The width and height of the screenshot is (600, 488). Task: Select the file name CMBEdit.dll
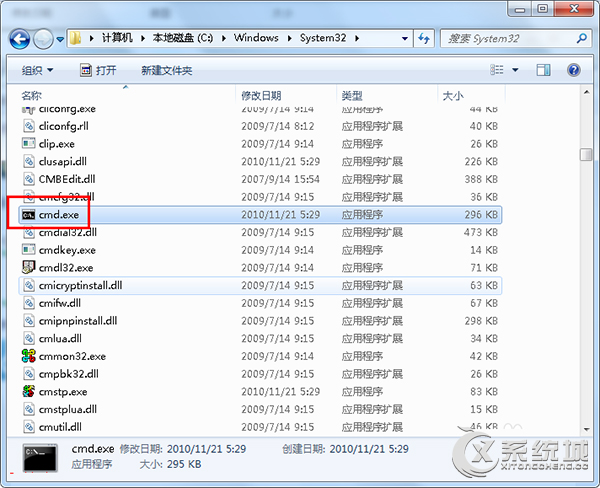(67, 179)
